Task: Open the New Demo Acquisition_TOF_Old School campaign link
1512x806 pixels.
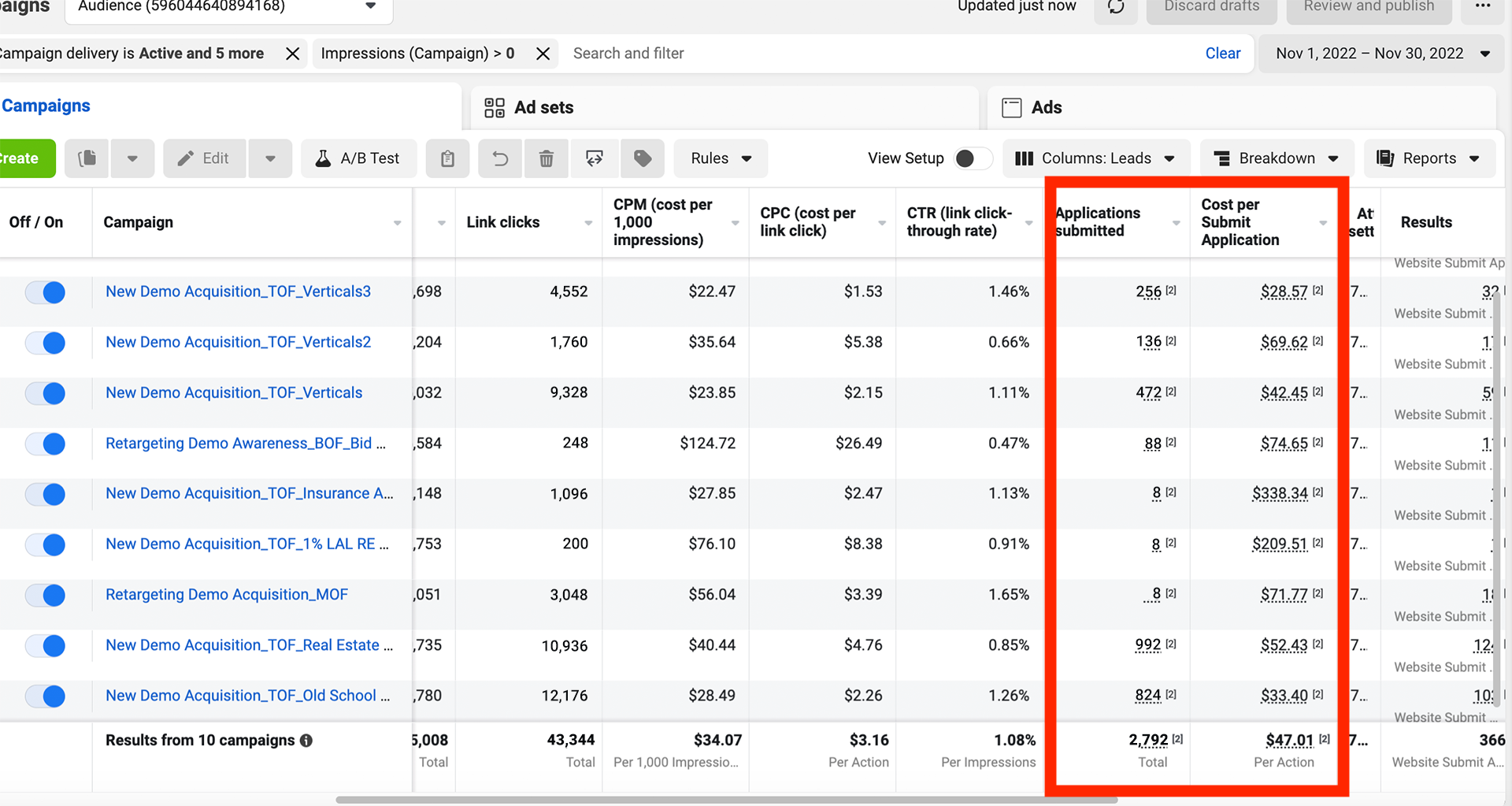Action: [247, 696]
